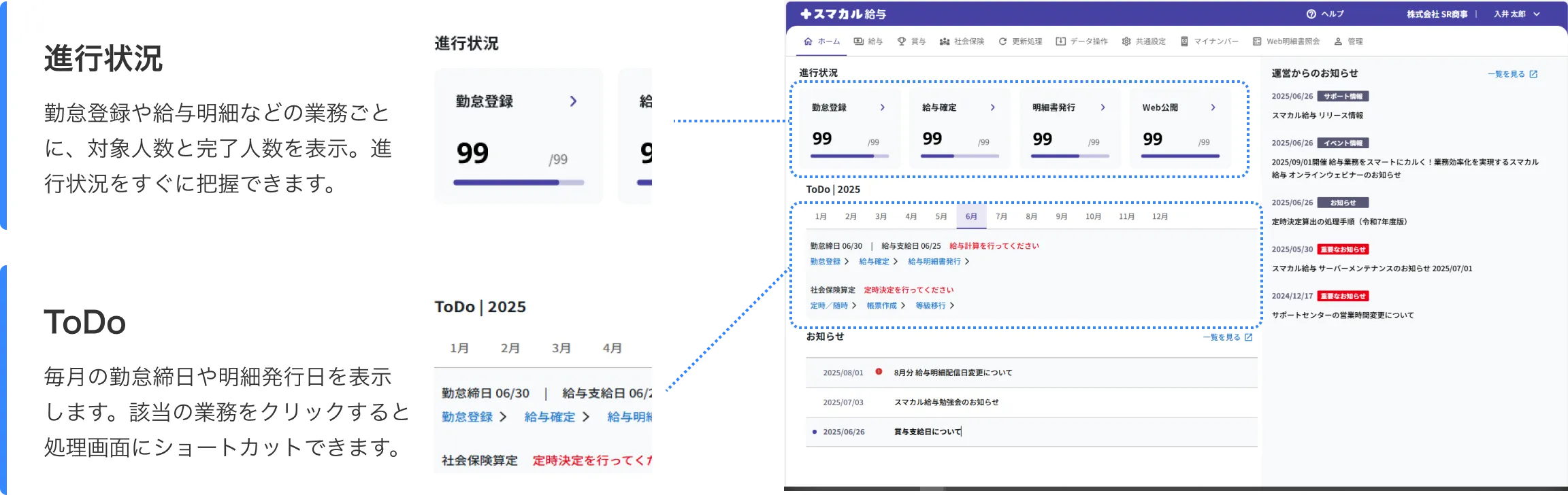The width and height of the screenshot is (1568, 495).
Task: Select 3月 tab in enlarged ToDo preview
Action: [x=561, y=348]
